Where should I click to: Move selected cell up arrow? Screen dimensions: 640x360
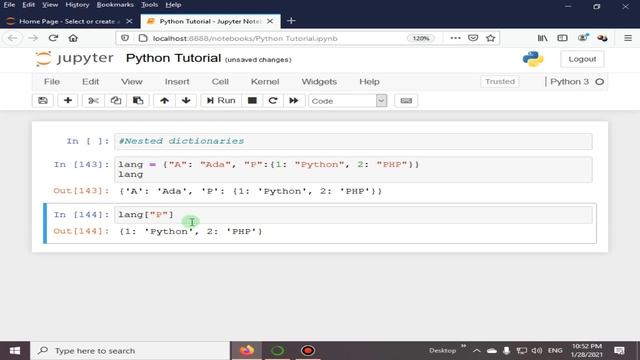[x=164, y=100]
